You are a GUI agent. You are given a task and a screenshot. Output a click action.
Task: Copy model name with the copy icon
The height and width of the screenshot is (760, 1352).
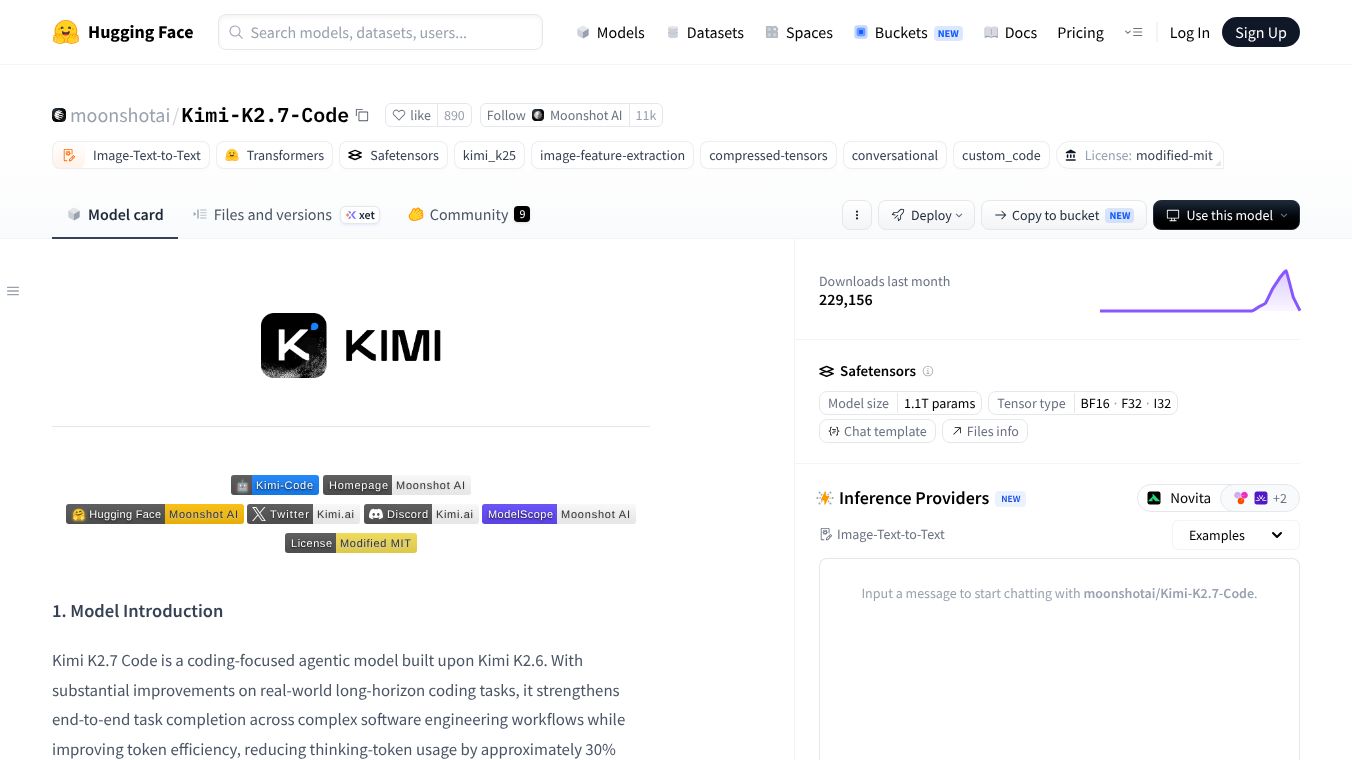coord(362,116)
